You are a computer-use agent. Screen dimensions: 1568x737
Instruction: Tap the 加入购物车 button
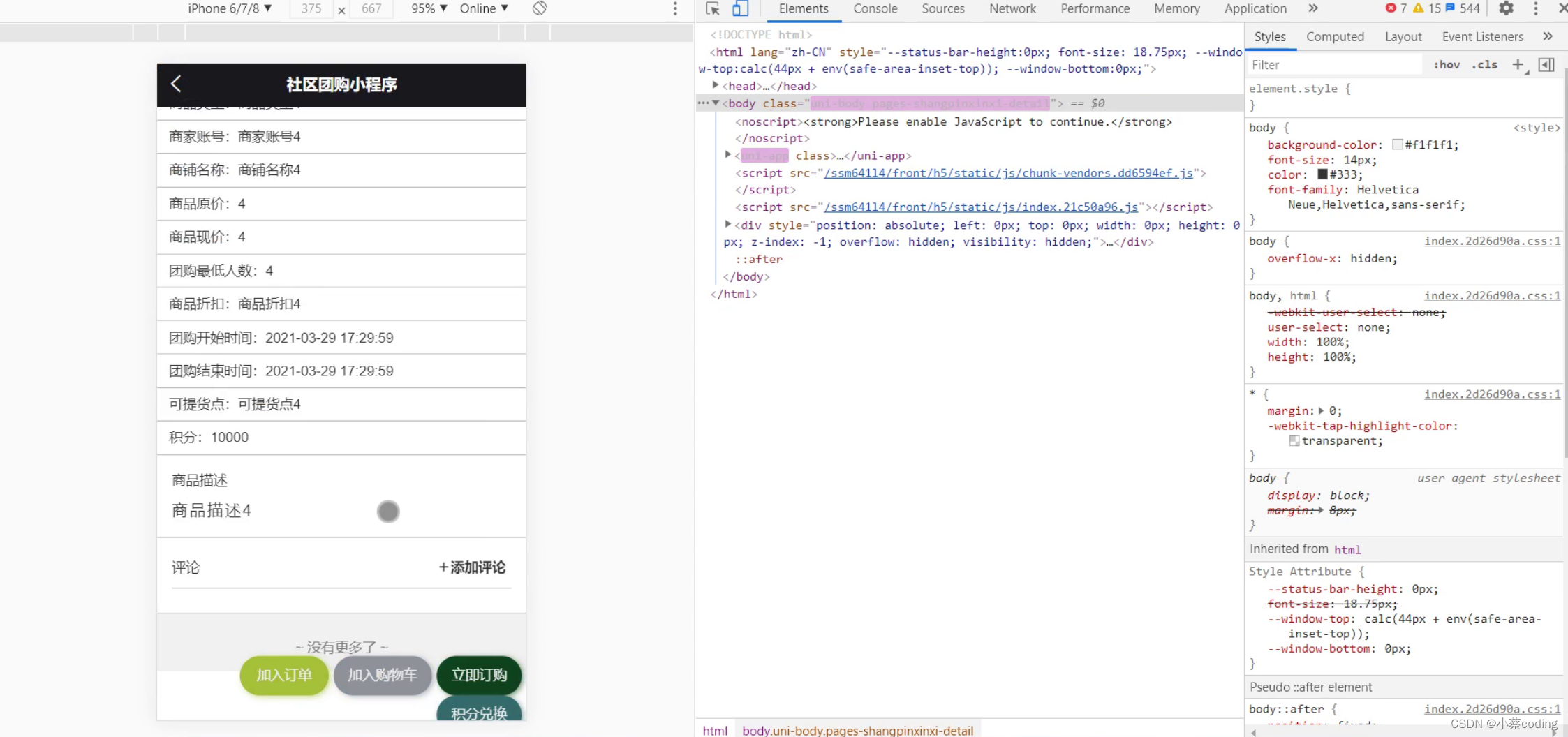(x=383, y=676)
